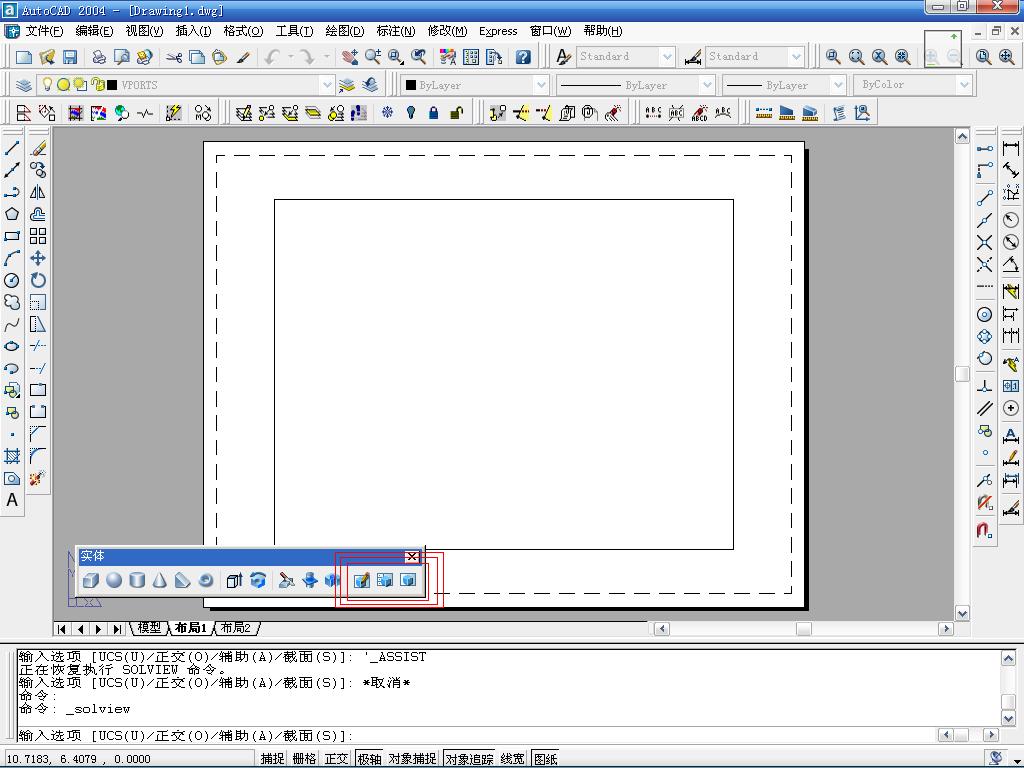Create a Box solid from Solids toolbar
Screen dimensions: 1024x768
pyautogui.click(x=91, y=580)
